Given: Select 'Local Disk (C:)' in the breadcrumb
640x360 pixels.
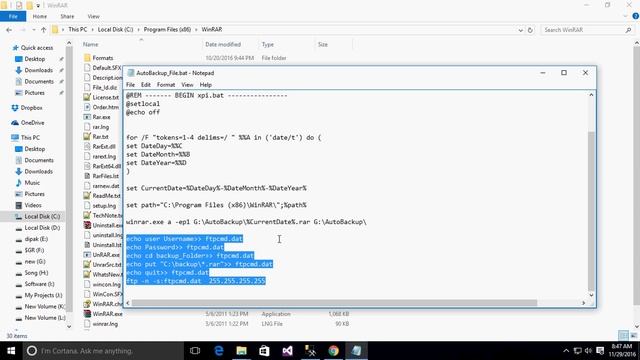Looking at the screenshot, I should point(116,29).
